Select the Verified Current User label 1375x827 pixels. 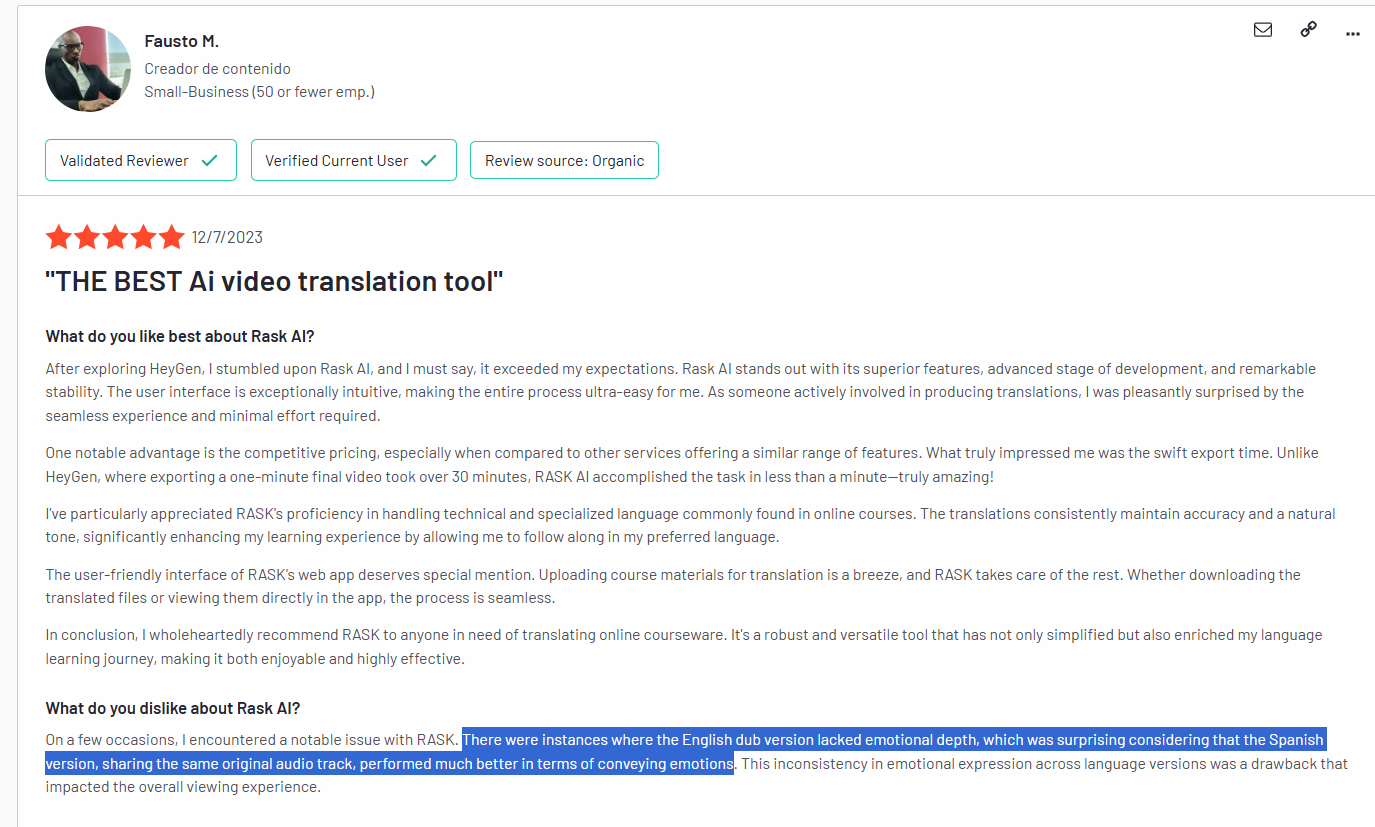pyautogui.click(x=336, y=160)
